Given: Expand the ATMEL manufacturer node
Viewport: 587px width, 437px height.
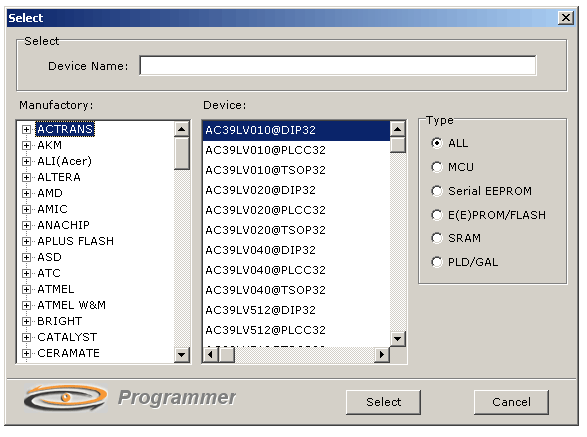Looking at the screenshot, I should [26, 289].
